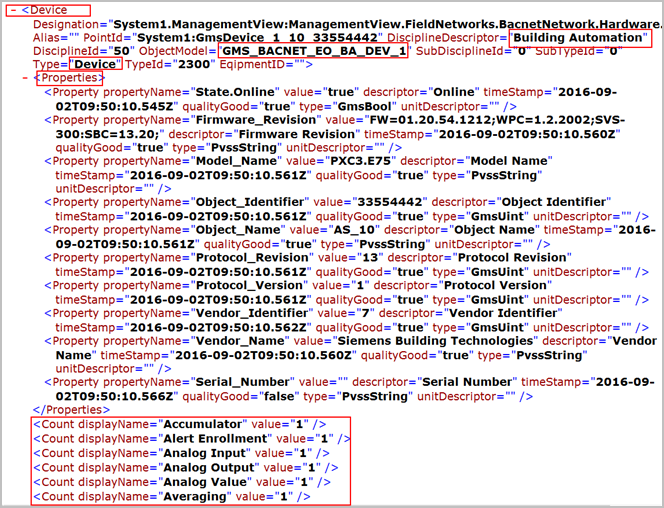Screen dimensions: 664x508
Task: Select the Accumulator count entry
Action: [180, 424]
